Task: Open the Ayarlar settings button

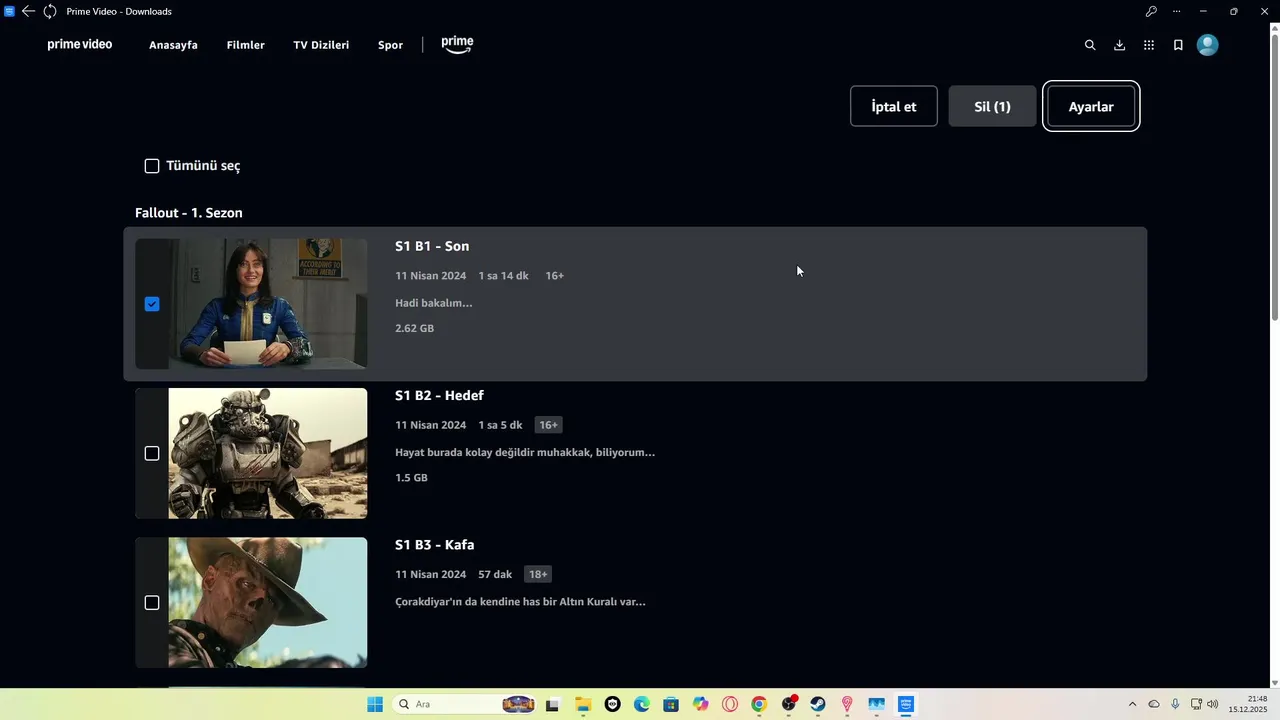Action: pos(1091,106)
